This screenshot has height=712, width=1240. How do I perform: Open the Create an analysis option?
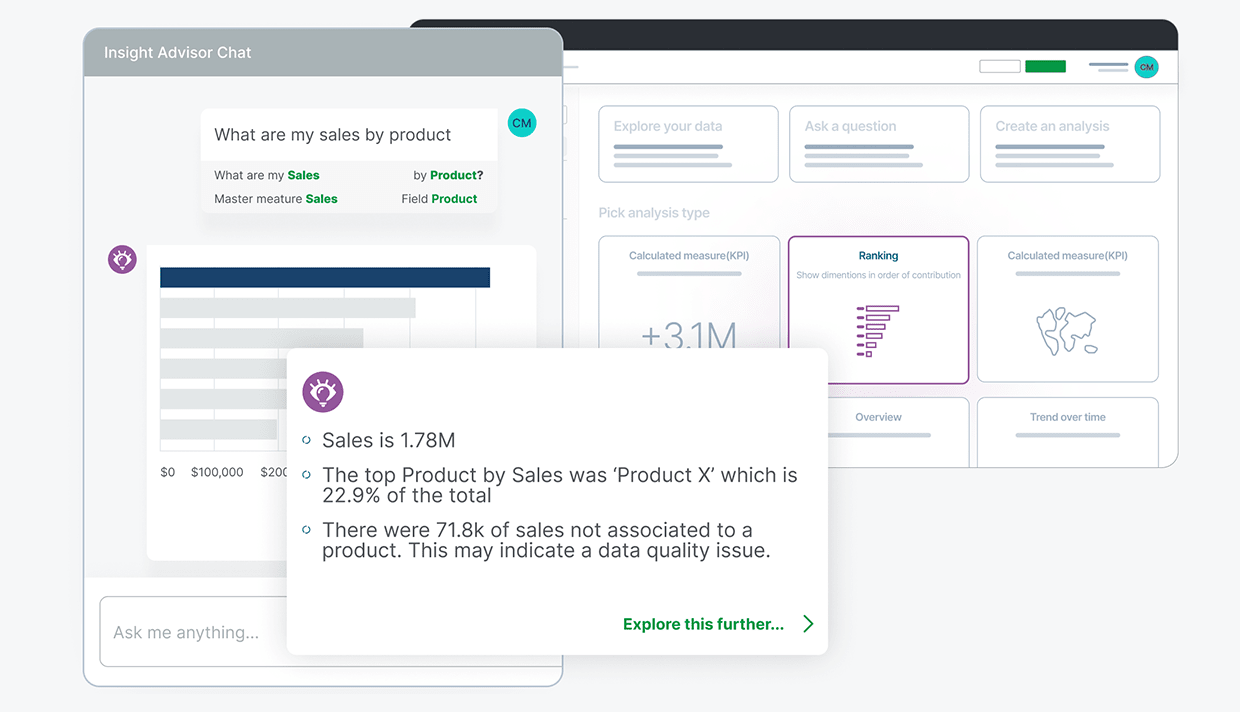(x=1069, y=143)
